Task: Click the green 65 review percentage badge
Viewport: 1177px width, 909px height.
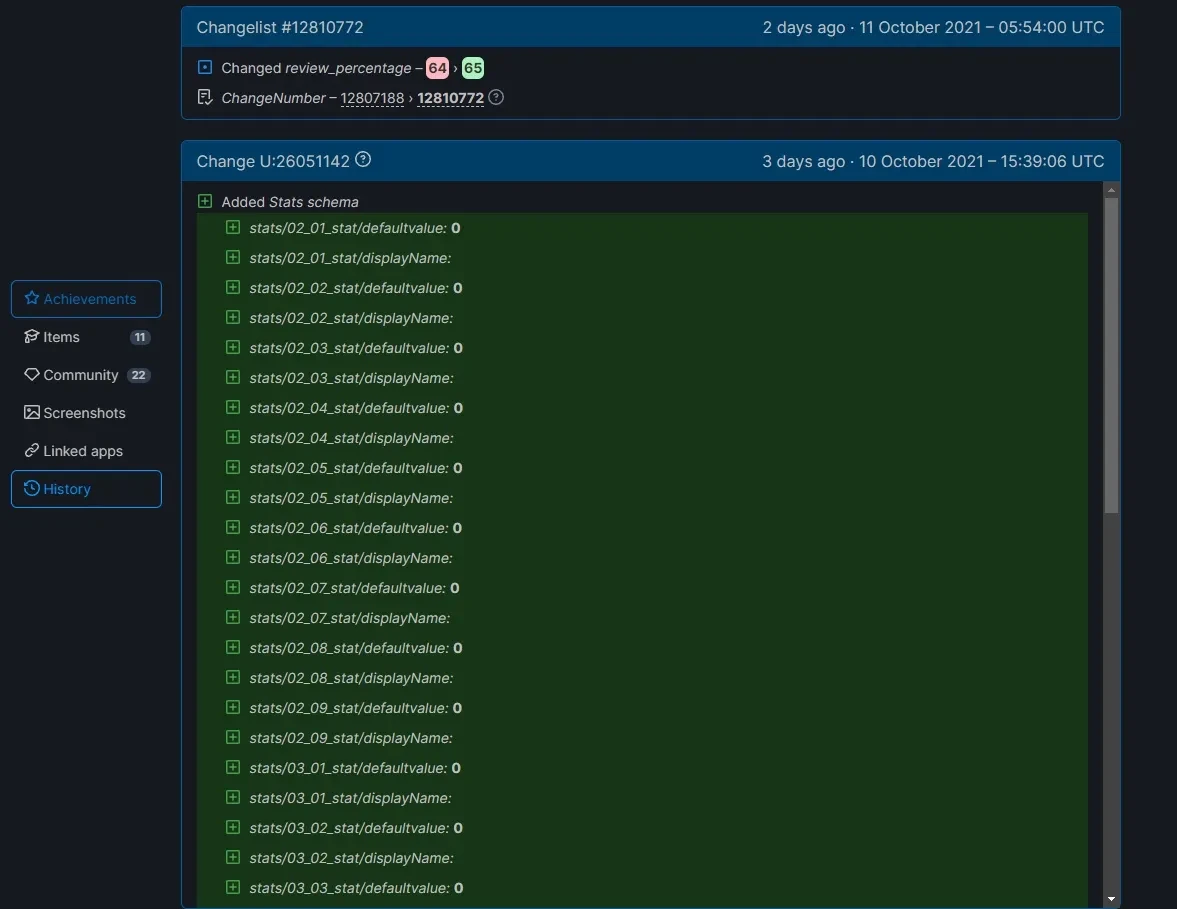Action: point(473,68)
